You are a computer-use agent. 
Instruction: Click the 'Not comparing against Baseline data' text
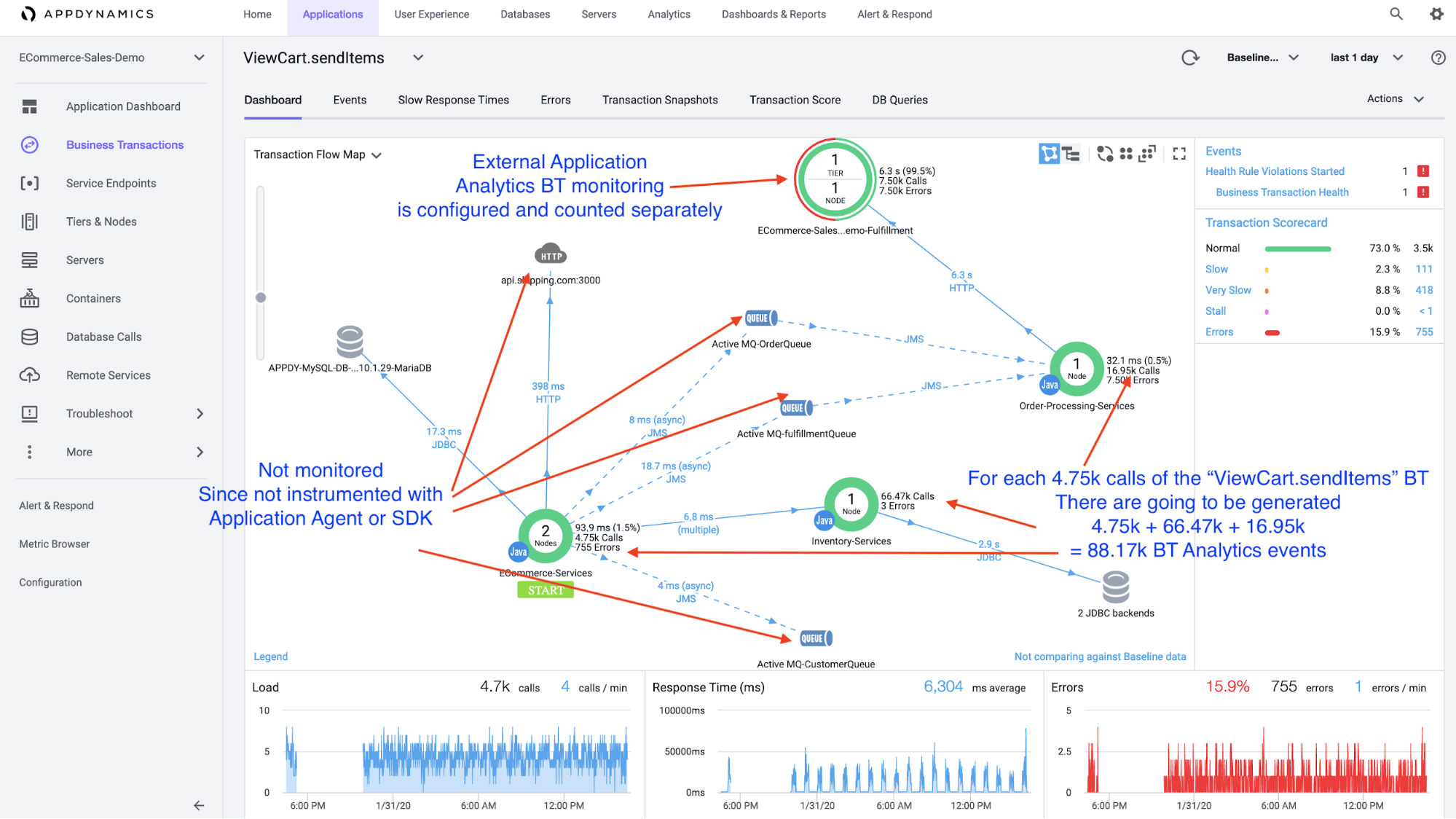point(1100,657)
